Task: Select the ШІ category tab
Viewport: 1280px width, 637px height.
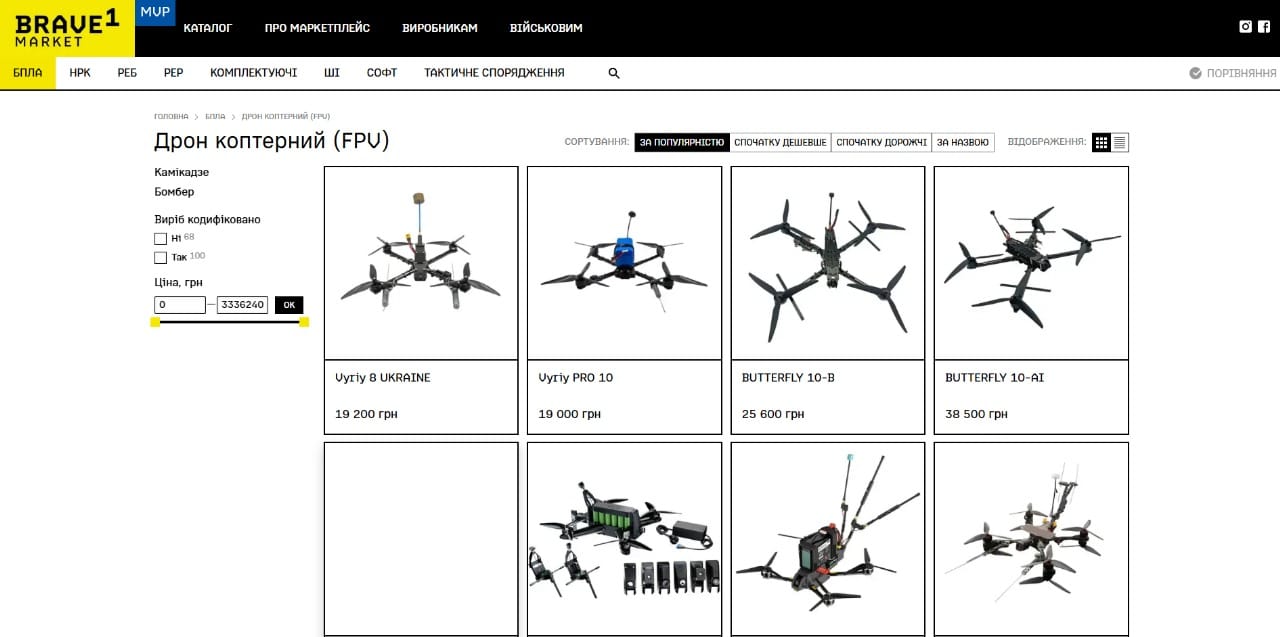Action: (x=332, y=73)
